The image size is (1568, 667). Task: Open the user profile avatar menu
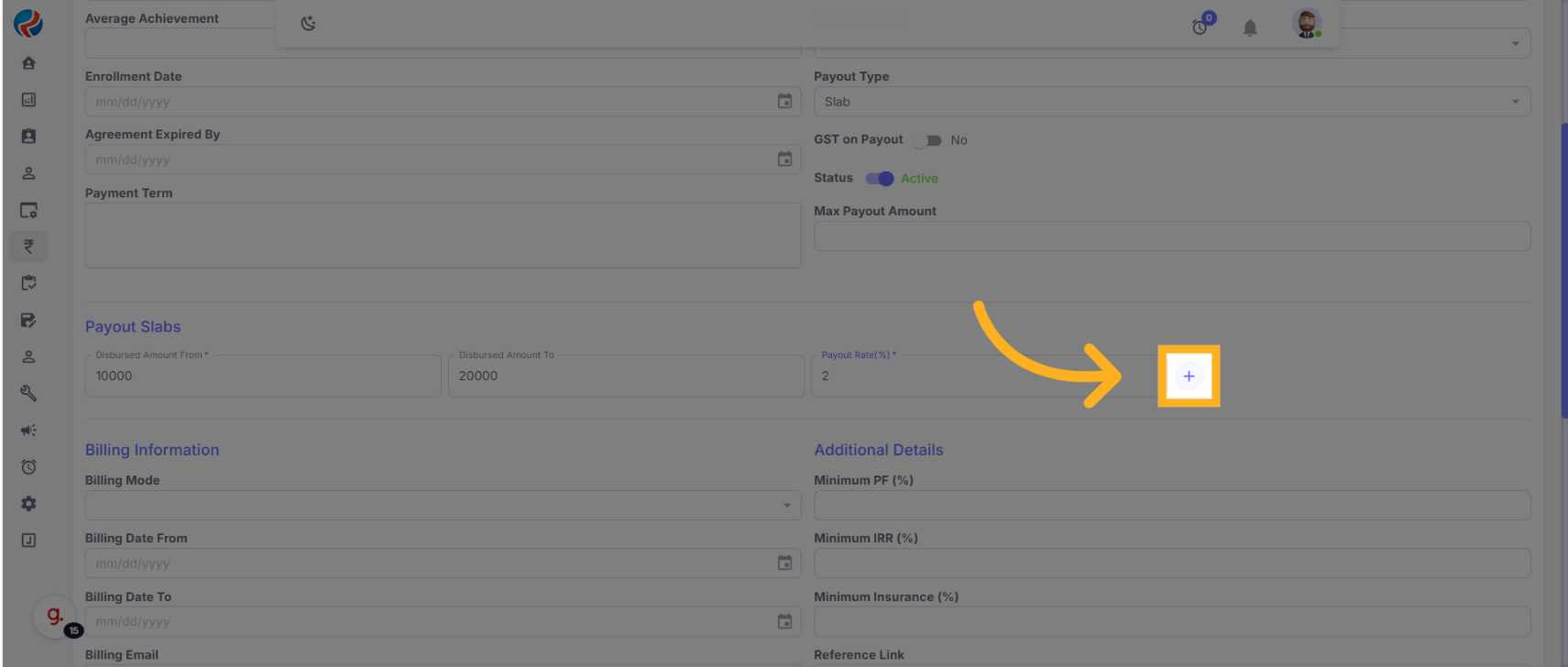point(1306,24)
